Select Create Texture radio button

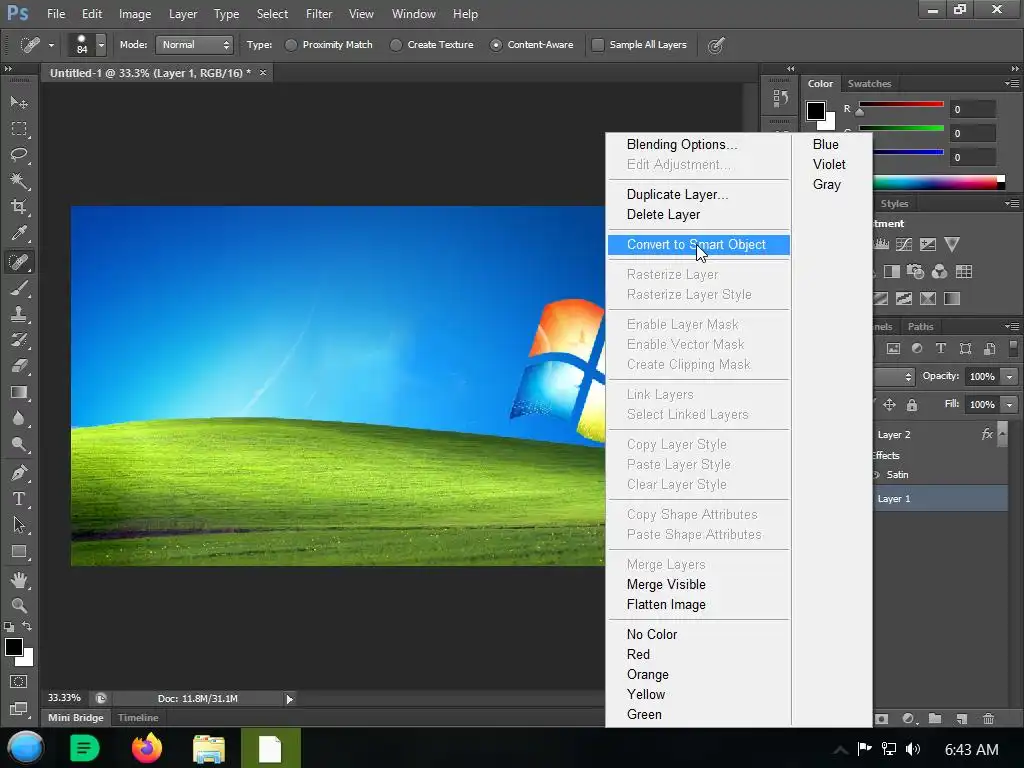pyautogui.click(x=396, y=45)
